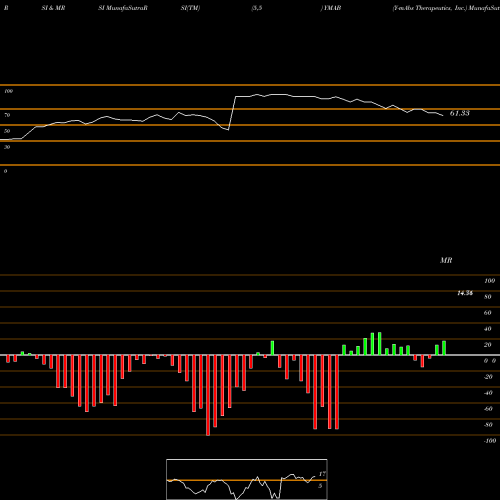Click the MR axis label -20

click(488, 377)
